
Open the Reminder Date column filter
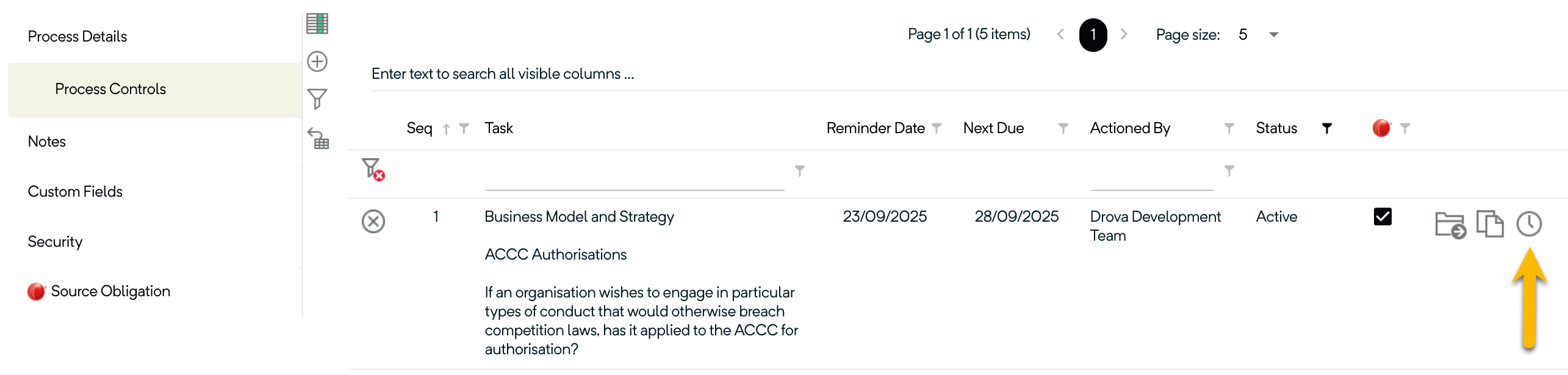coord(937,128)
